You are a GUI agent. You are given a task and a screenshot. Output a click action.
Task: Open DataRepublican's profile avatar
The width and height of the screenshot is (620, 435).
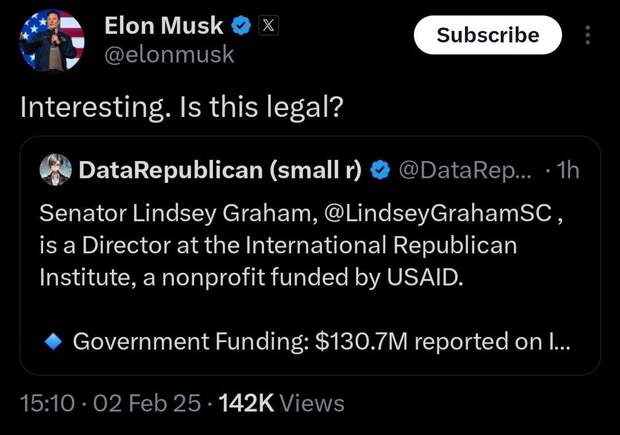pyautogui.click(x=56, y=170)
